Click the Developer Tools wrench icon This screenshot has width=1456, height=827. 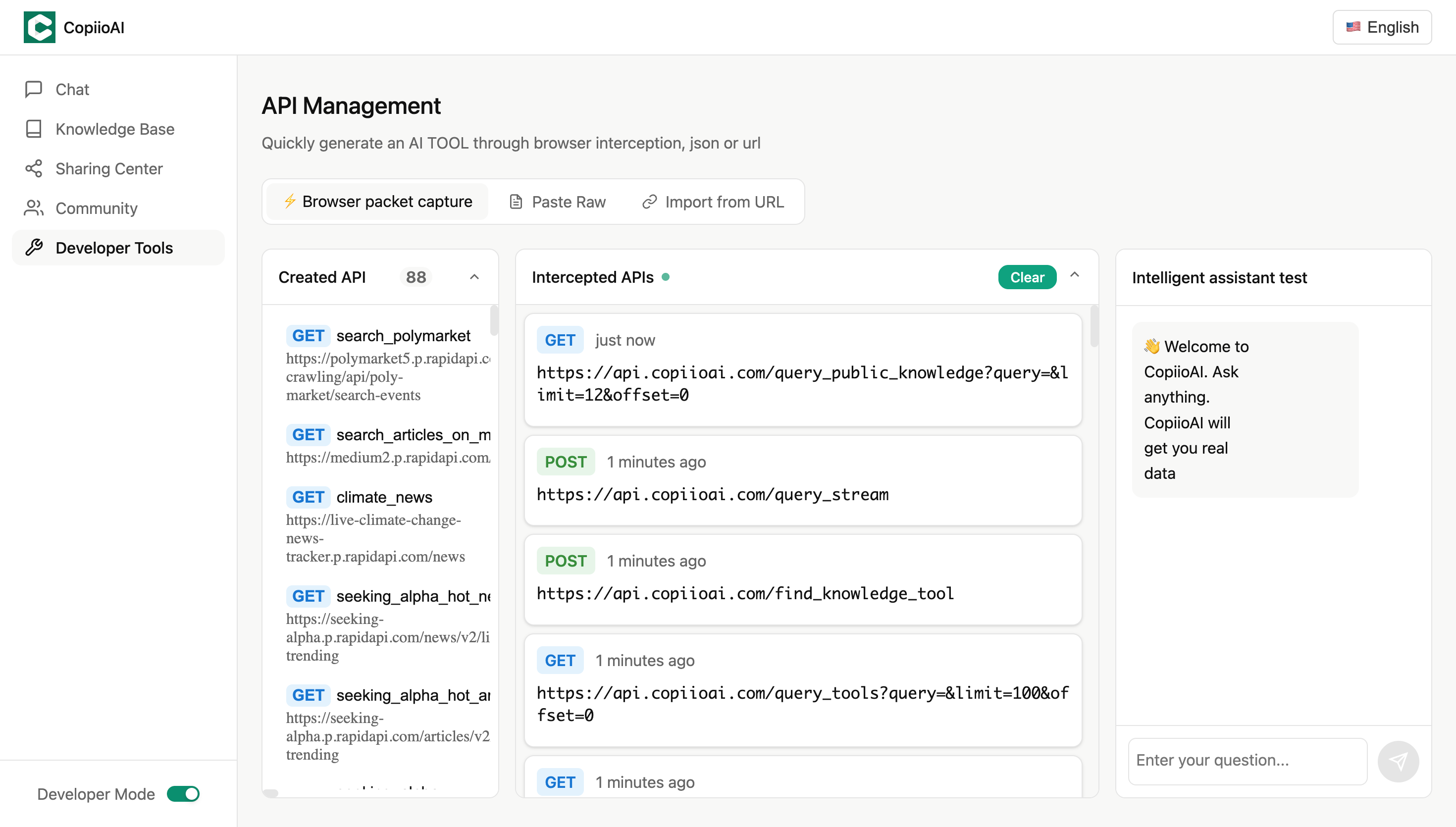pos(34,248)
